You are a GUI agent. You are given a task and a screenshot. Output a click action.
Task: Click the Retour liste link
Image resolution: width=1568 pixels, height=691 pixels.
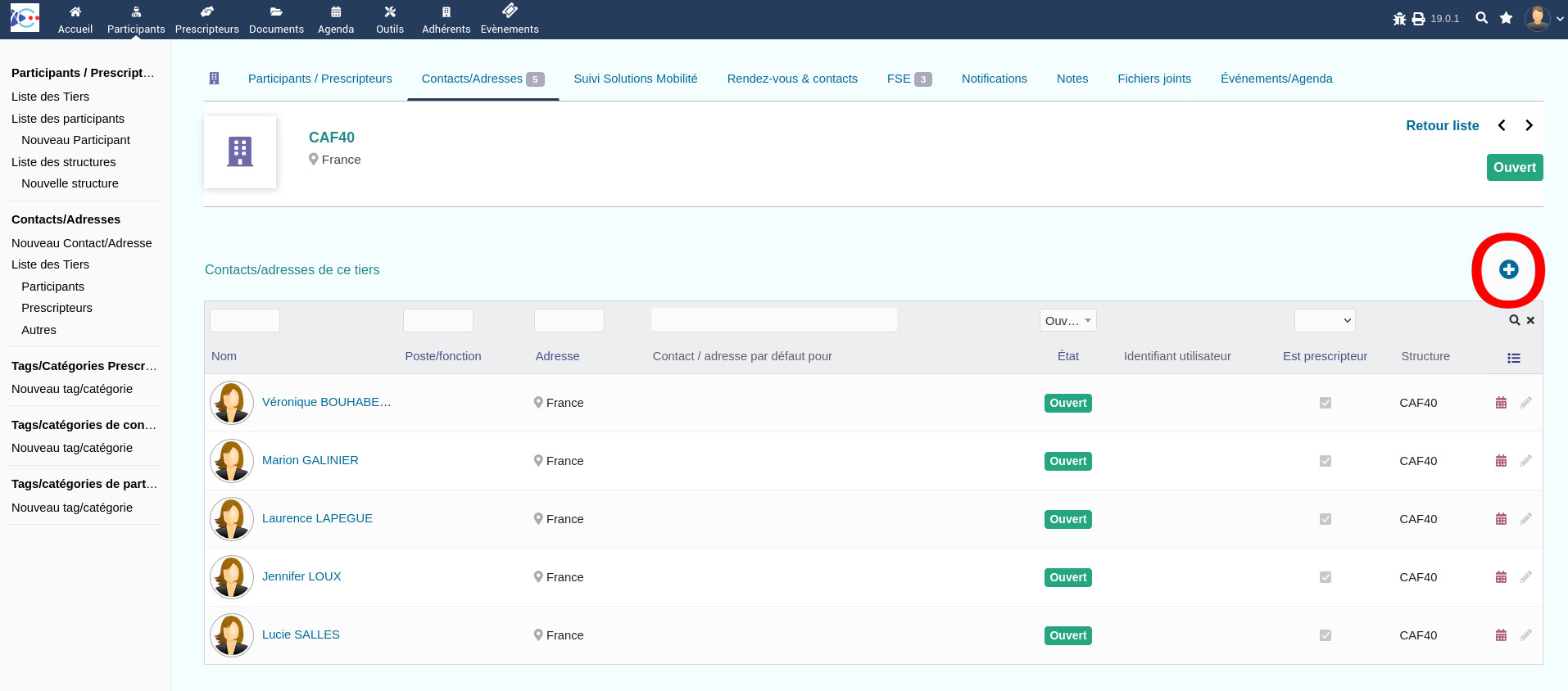coord(1442,125)
